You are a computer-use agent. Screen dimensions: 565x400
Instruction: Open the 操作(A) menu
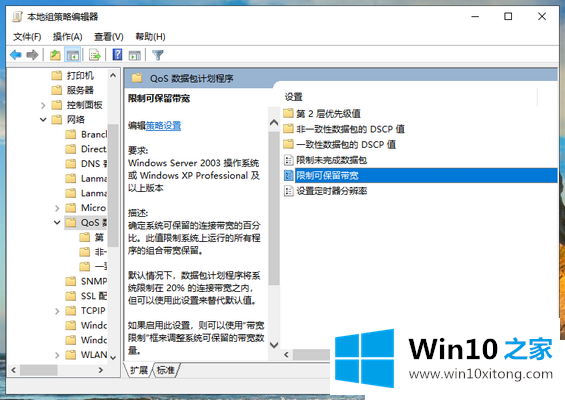(67, 36)
